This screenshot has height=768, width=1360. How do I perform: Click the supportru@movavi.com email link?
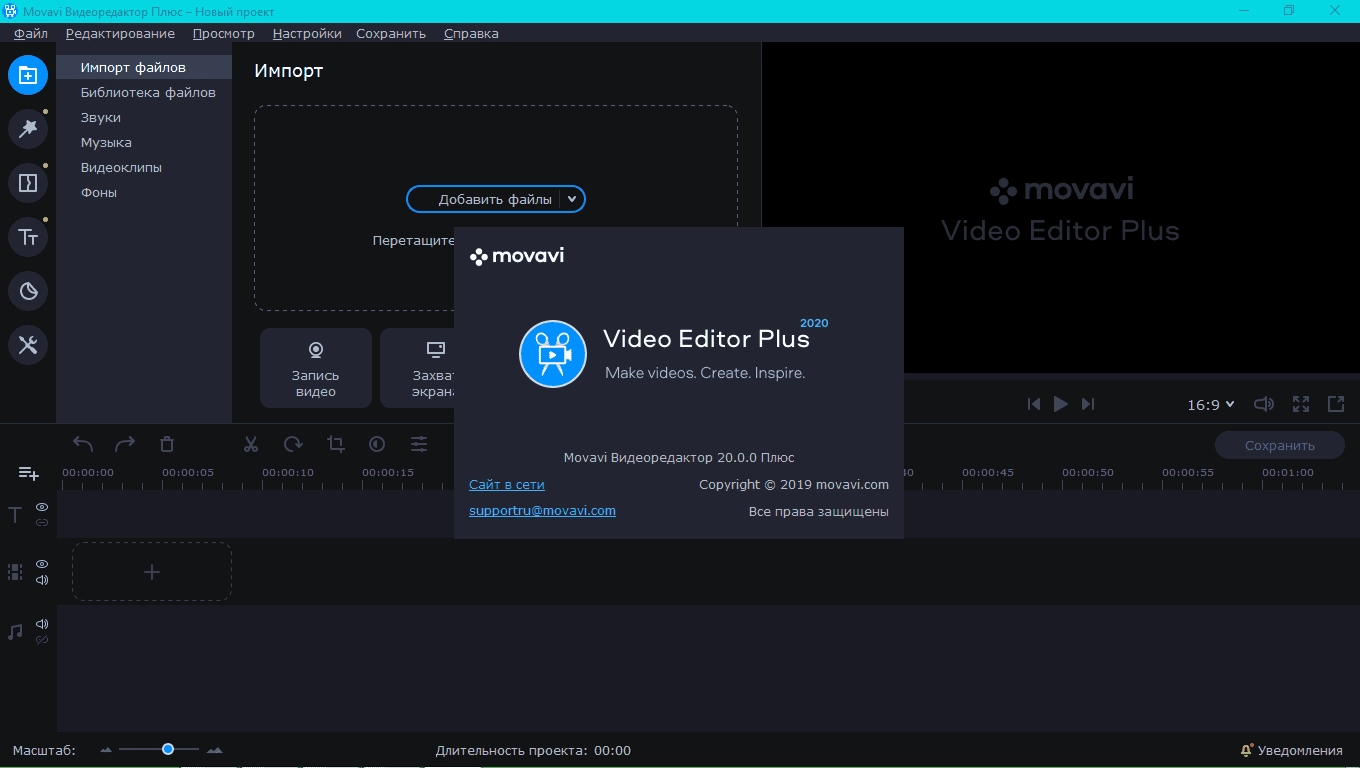tap(542, 510)
